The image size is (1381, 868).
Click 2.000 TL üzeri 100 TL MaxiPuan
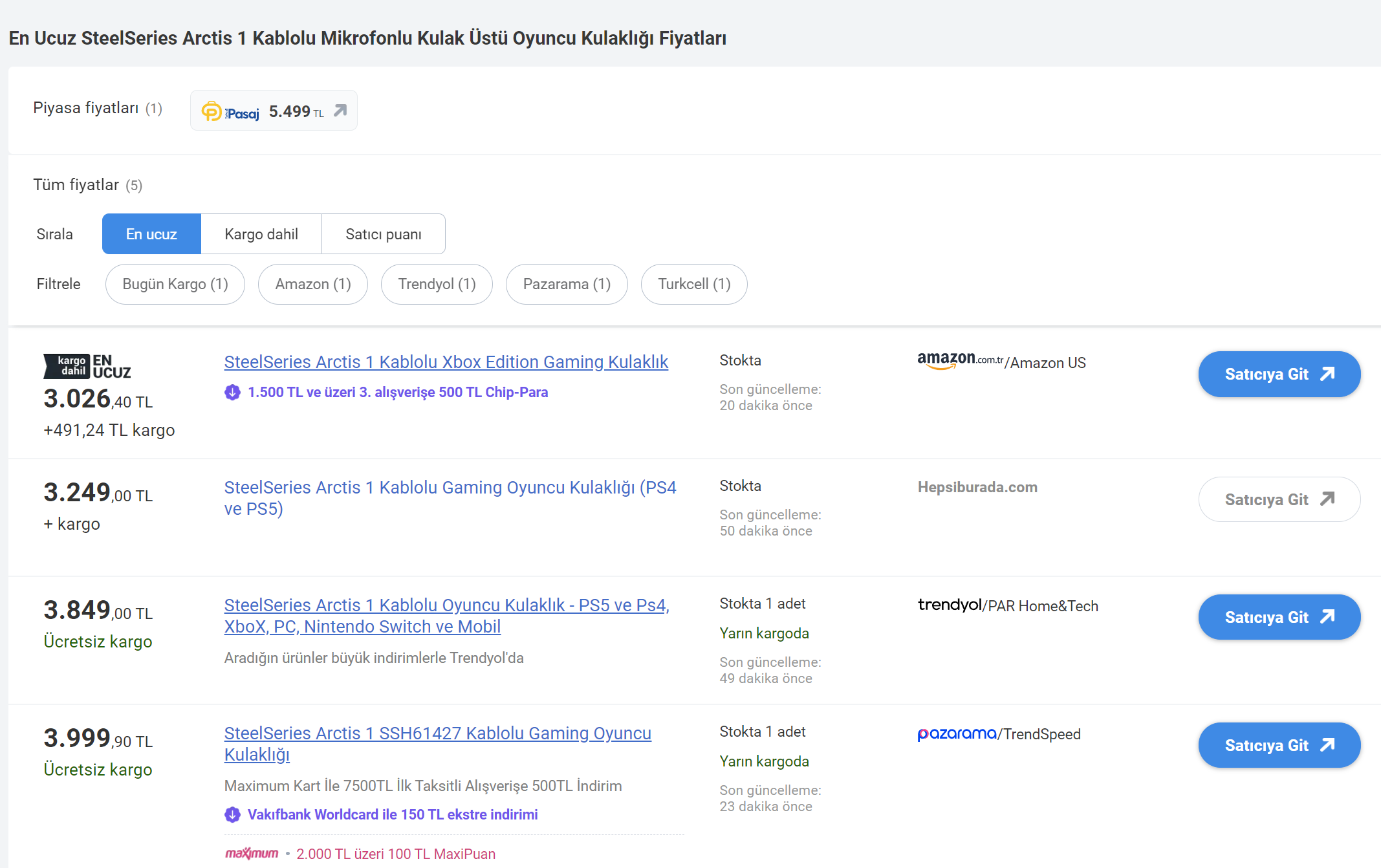point(396,854)
